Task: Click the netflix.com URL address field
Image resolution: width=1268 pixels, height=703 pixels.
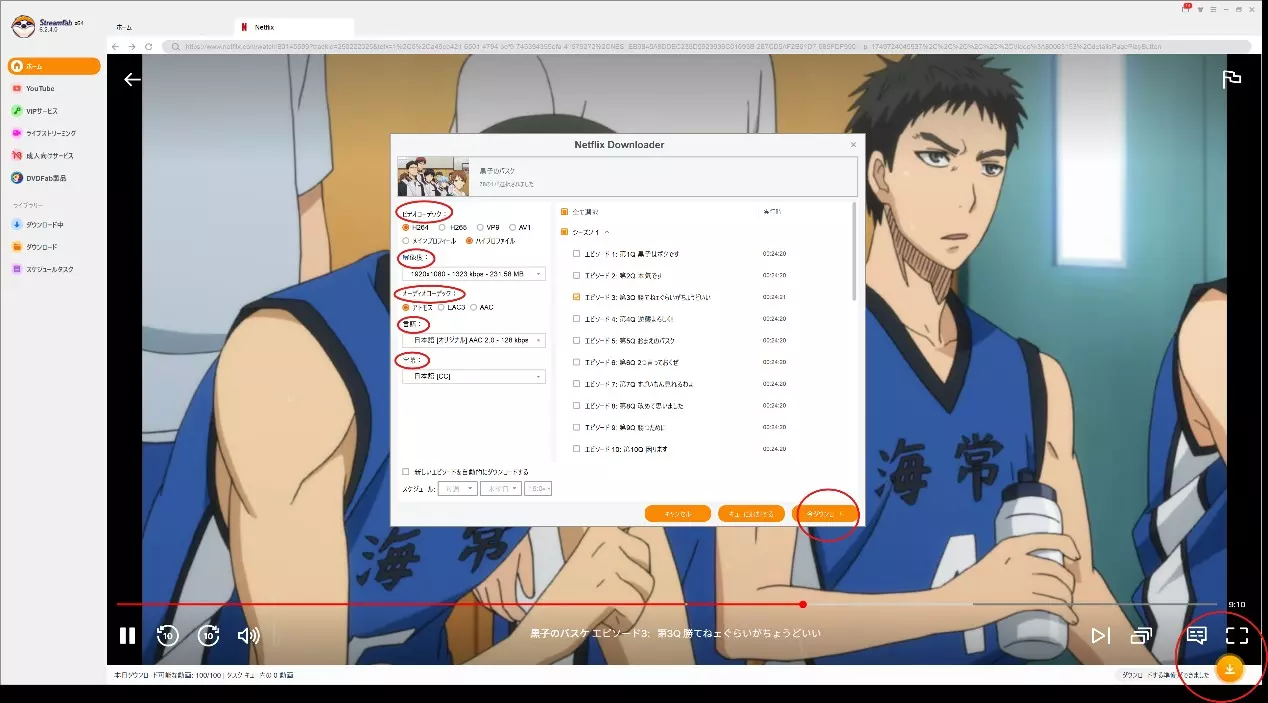Action: pos(704,47)
